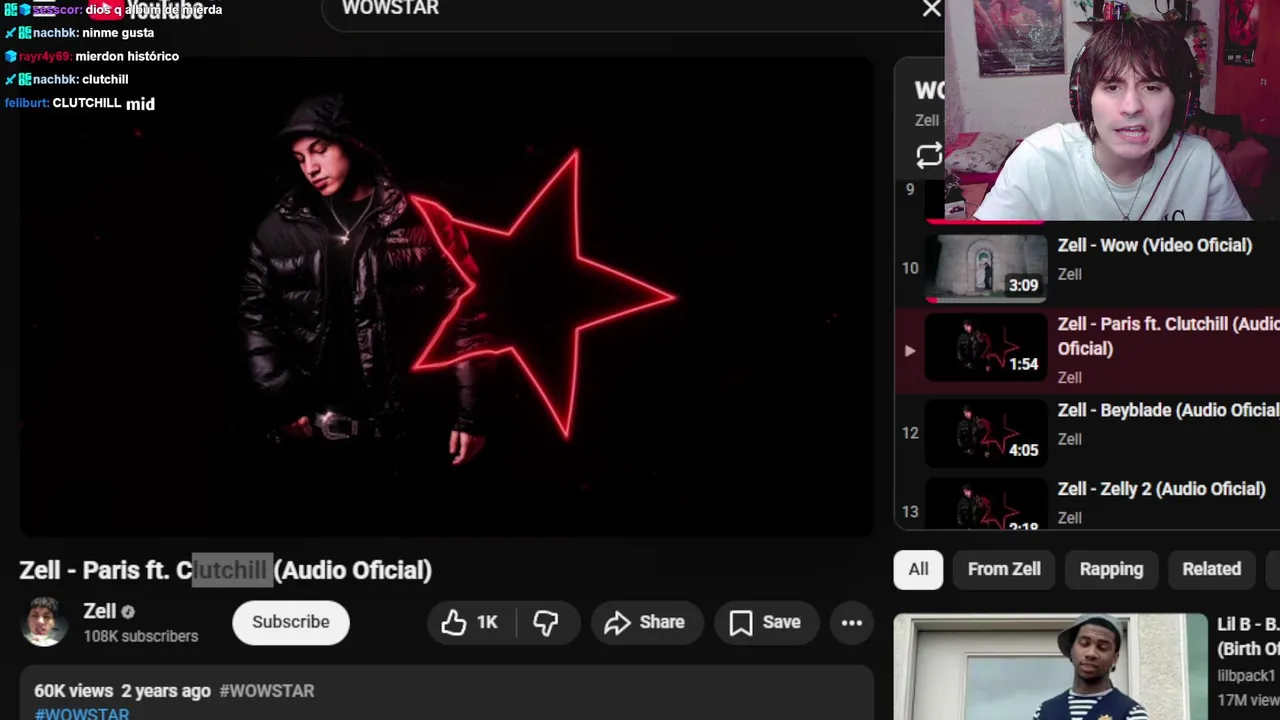The image size is (1280, 720).
Task: Open the Beyblade thumbnail showing 4:05
Action: click(986, 434)
